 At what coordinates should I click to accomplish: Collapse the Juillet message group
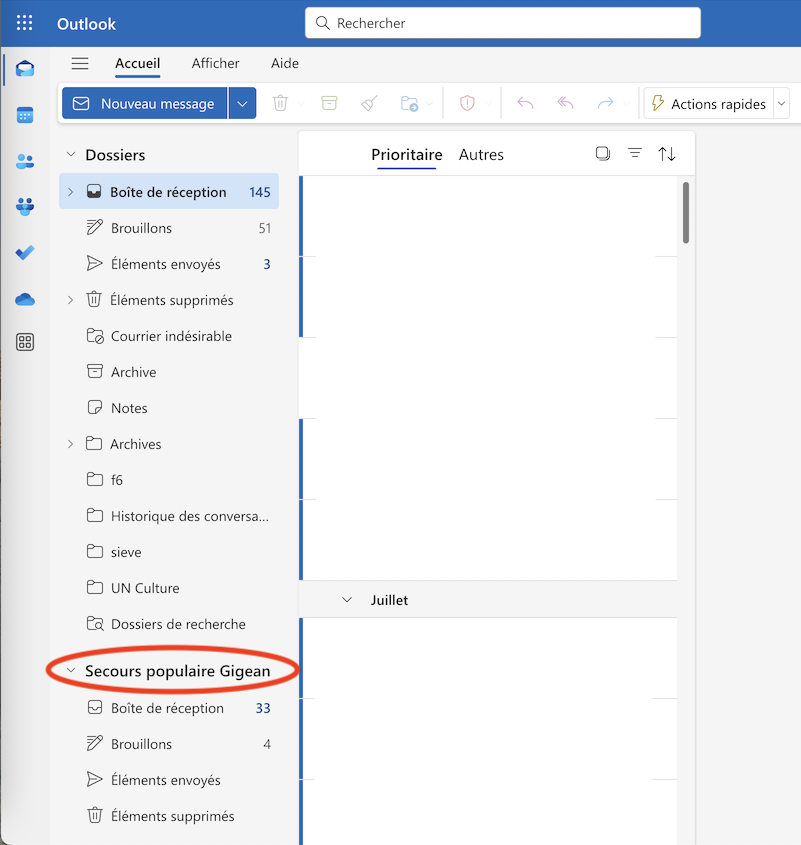tap(347, 600)
